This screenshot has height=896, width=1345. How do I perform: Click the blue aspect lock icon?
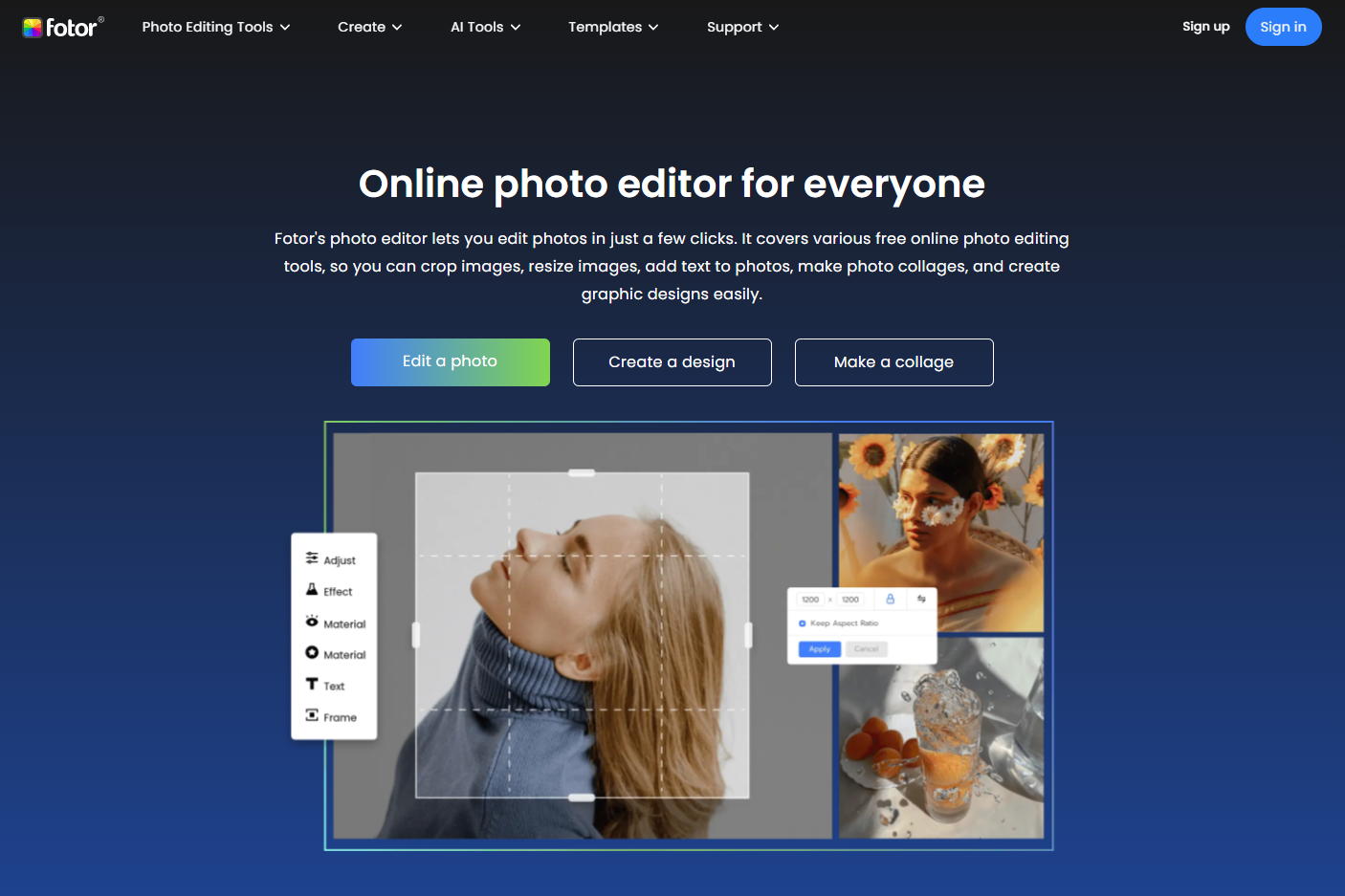[x=890, y=599]
